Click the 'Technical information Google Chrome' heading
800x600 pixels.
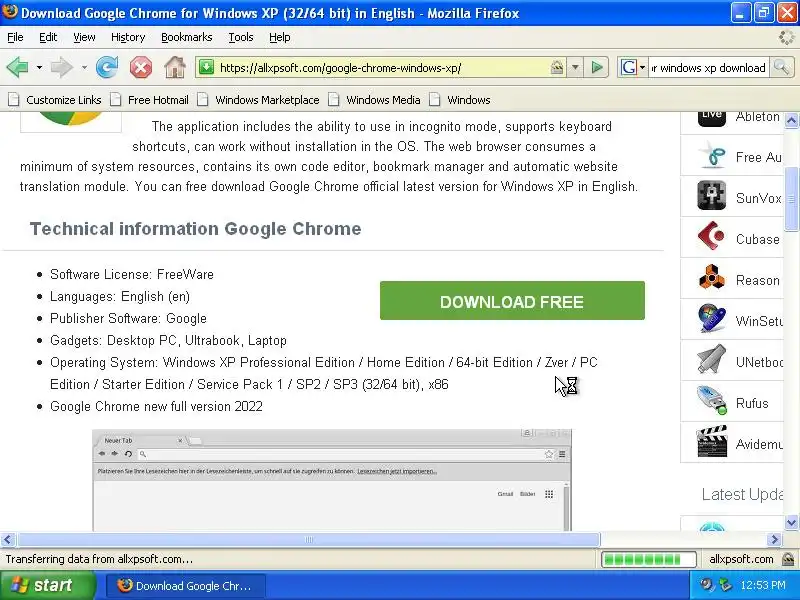(195, 229)
